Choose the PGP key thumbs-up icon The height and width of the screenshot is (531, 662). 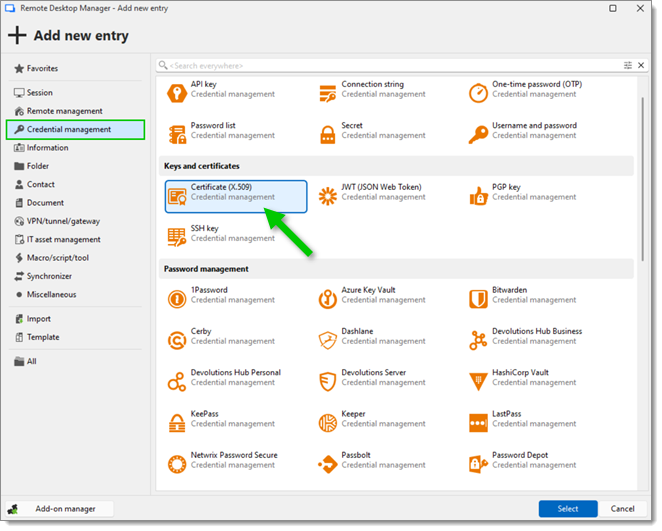[x=478, y=196]
